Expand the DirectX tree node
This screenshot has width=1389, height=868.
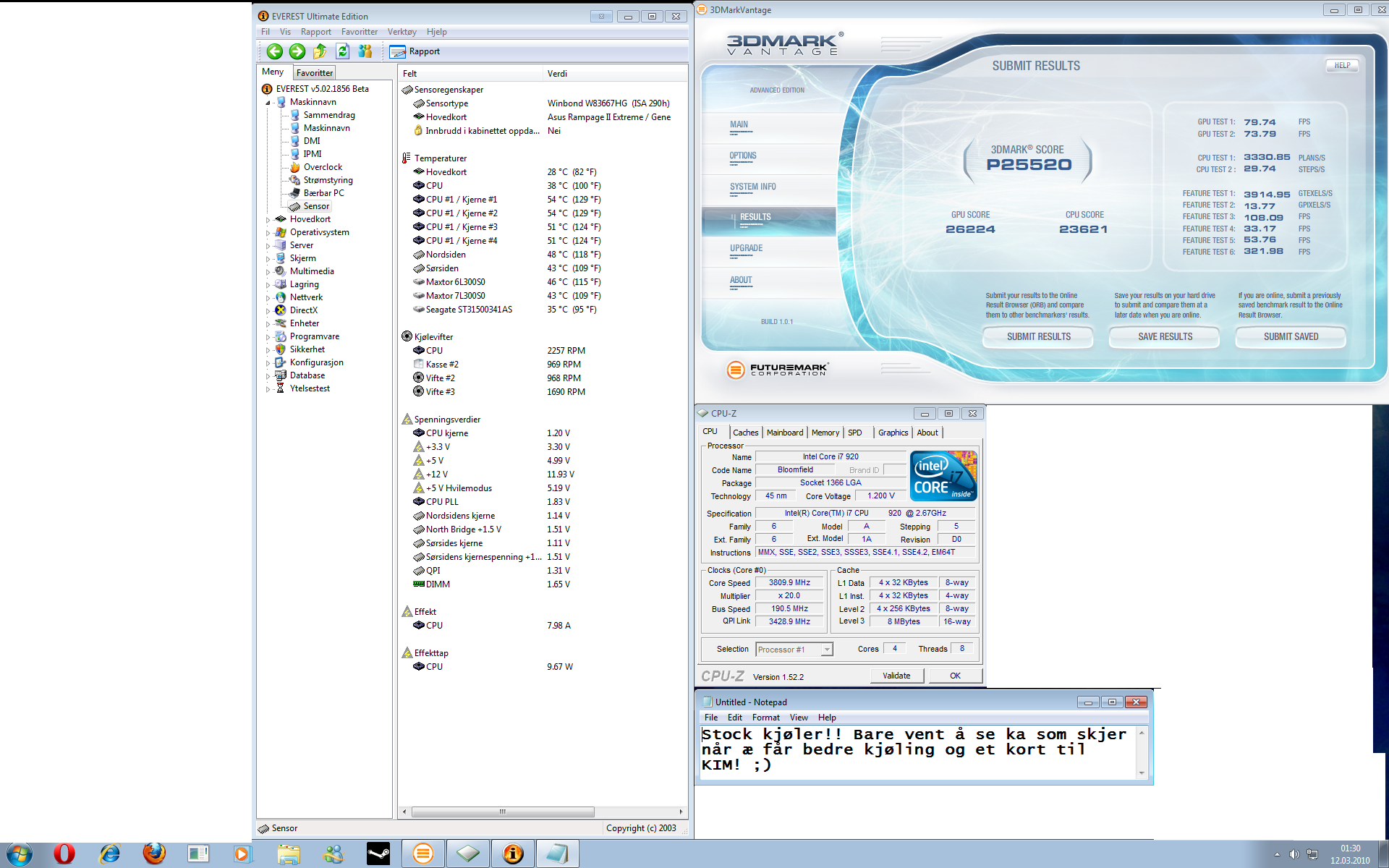(x=268, y=311)
